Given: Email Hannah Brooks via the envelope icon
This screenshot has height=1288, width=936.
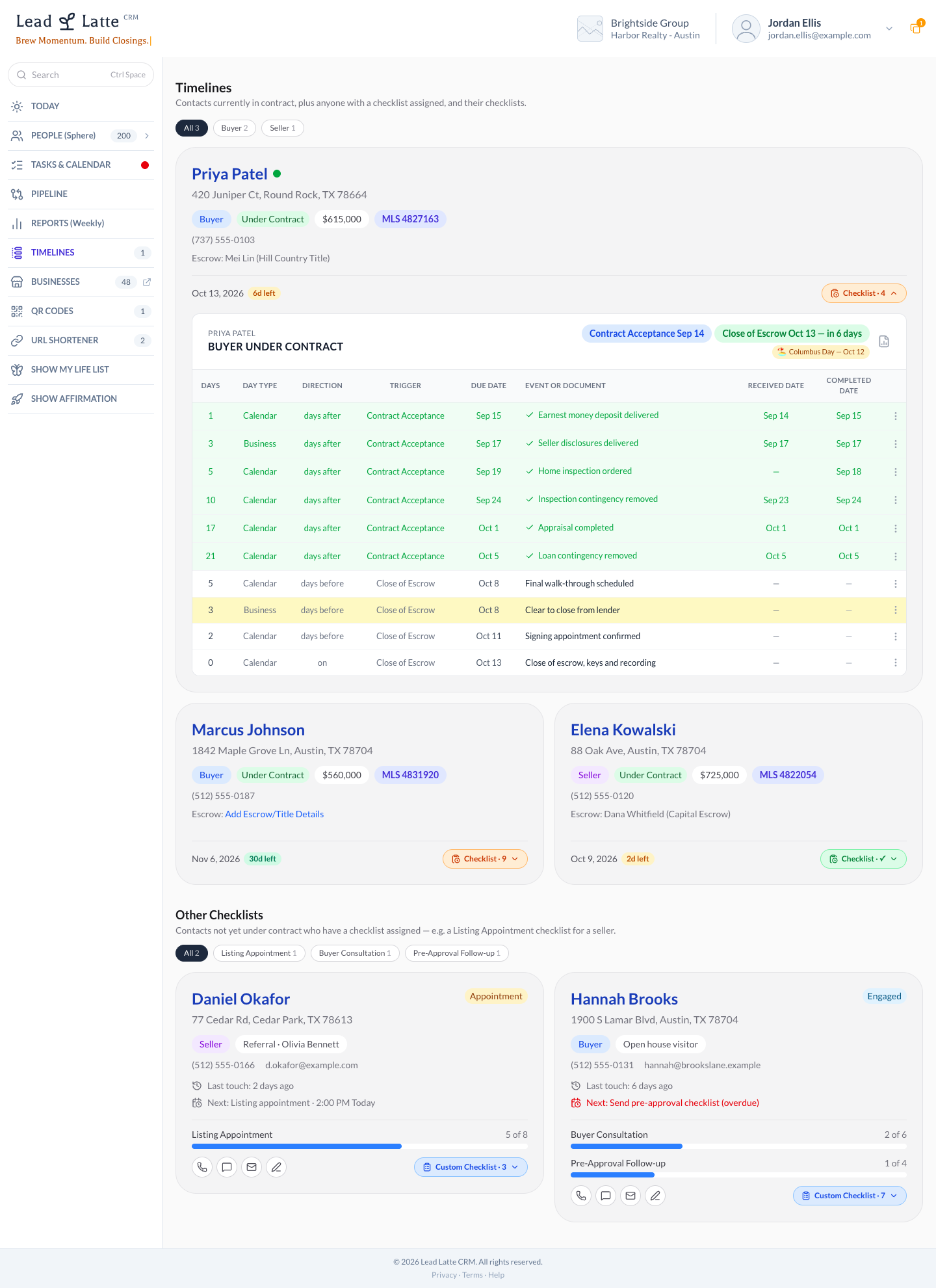Looking at the screenshot, I should pos(630,1196).
